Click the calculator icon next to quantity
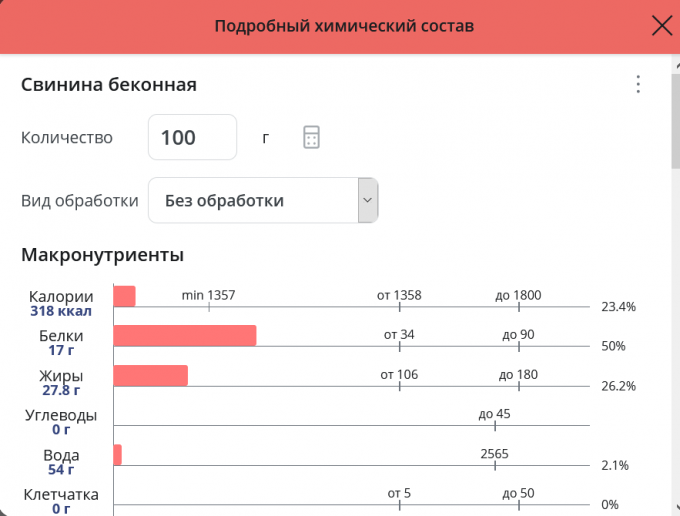This screenshot has height=516, width=680. pyautogui.click(x=311, y=138)
